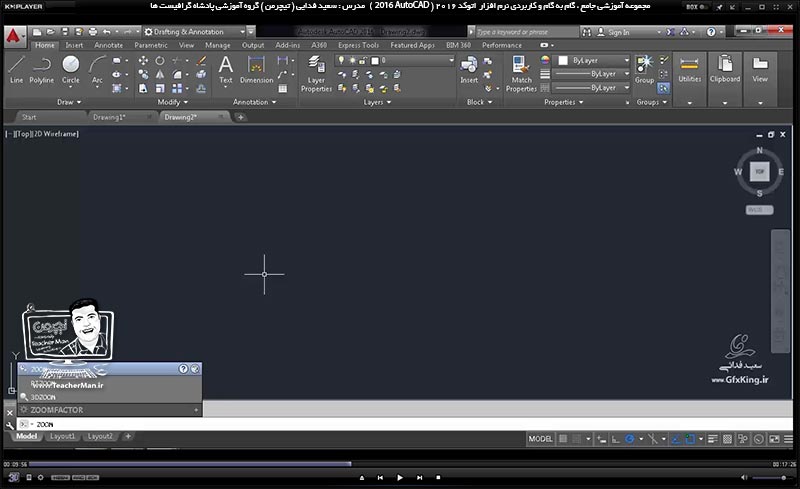
Task: Click the Move tool icon
Action: pyautogui.click(x=143, y=61)
